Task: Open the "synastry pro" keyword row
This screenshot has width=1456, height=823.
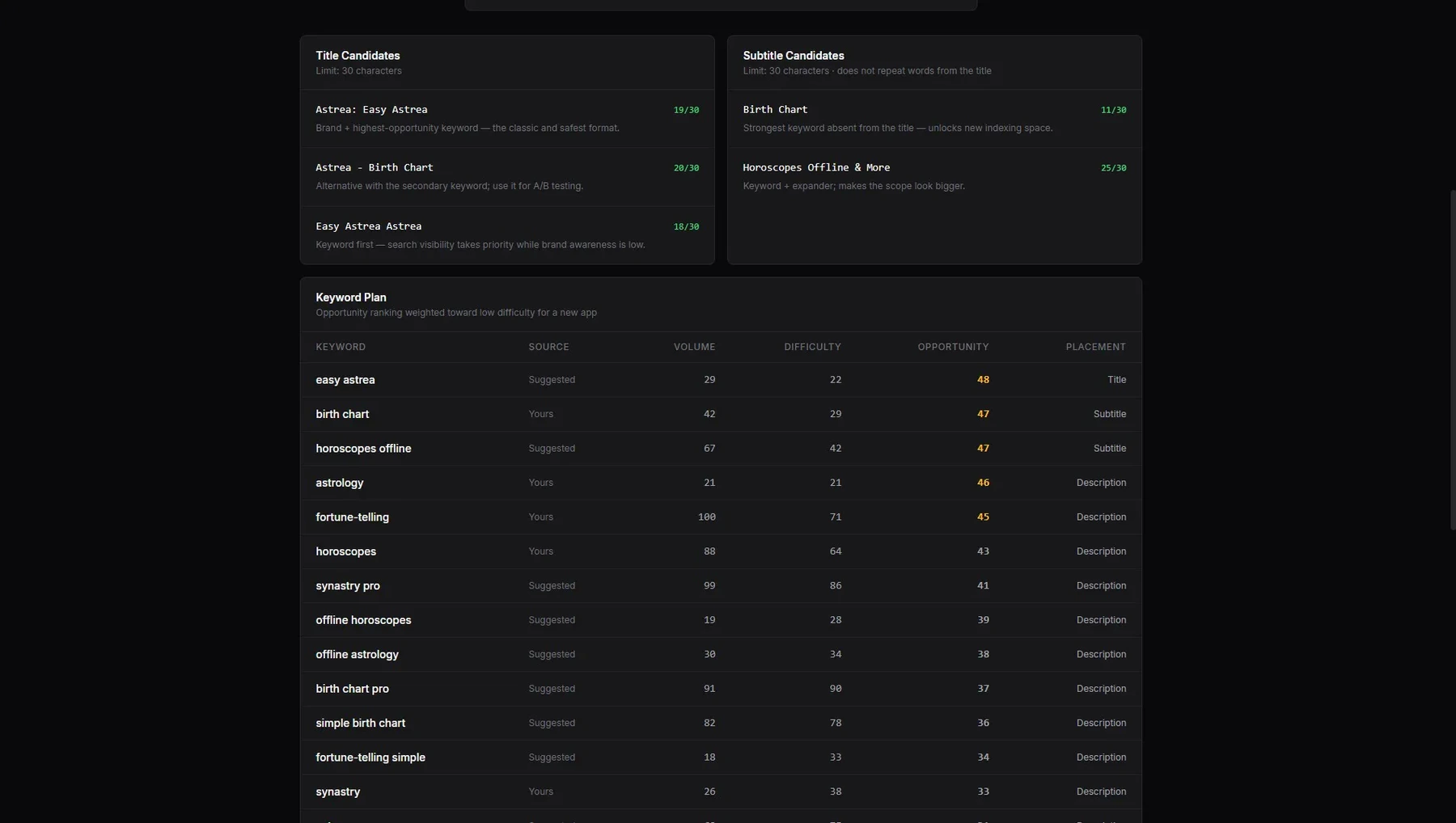Action: (x=721, y=586)
